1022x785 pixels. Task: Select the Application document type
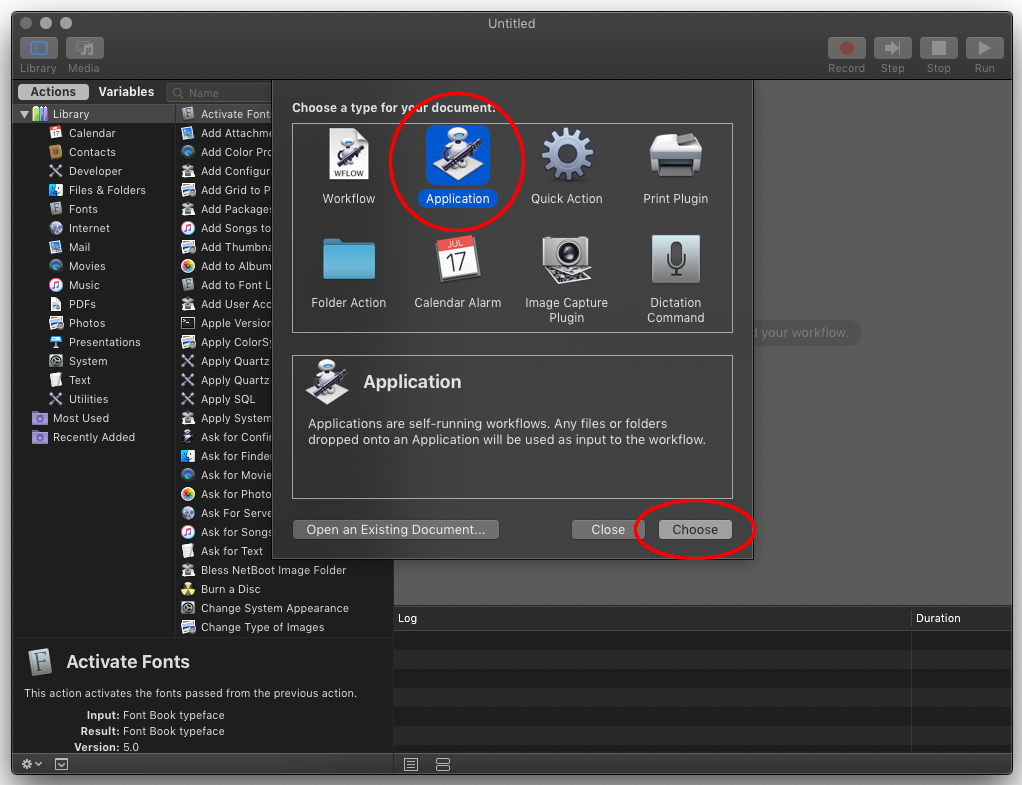coord(458,167)
